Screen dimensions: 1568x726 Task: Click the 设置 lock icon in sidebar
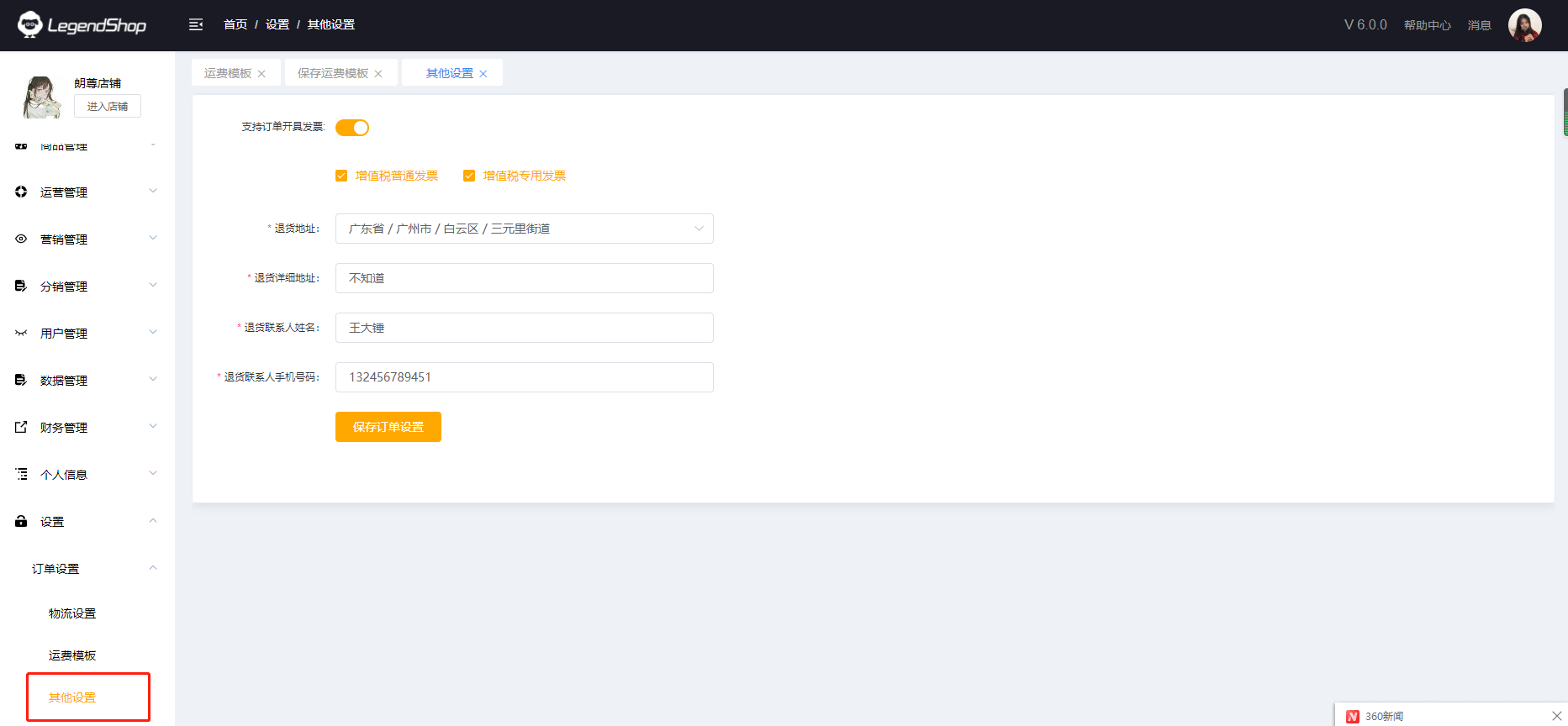click(21, 521)
